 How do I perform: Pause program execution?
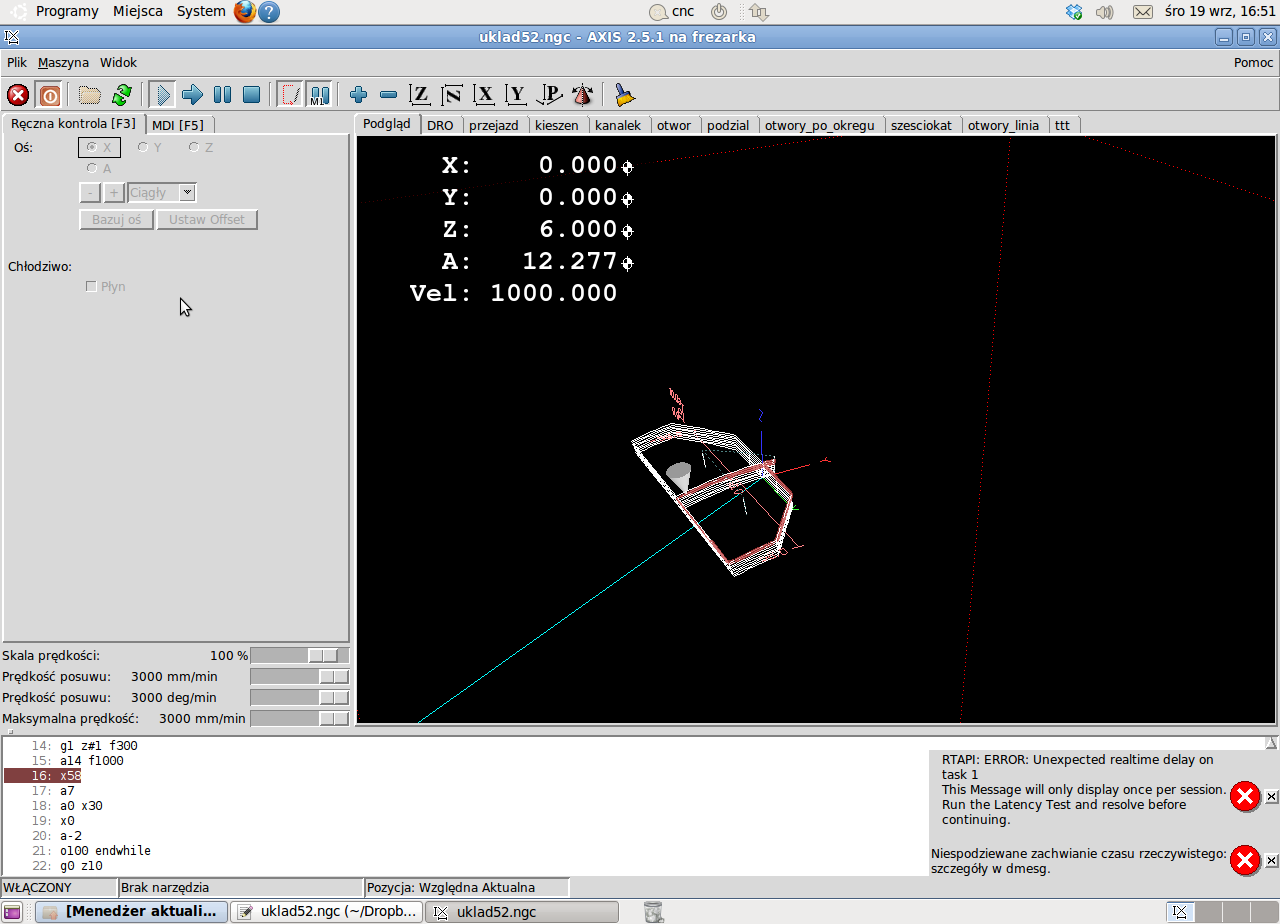[222, 95]
